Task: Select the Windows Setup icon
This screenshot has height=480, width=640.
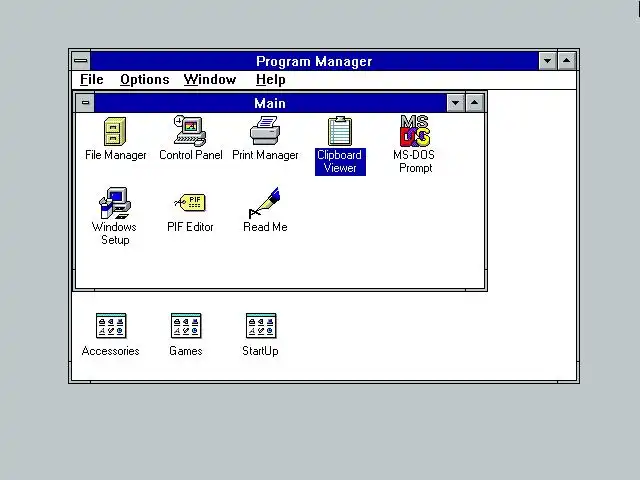Action: [x=115, y=203]
